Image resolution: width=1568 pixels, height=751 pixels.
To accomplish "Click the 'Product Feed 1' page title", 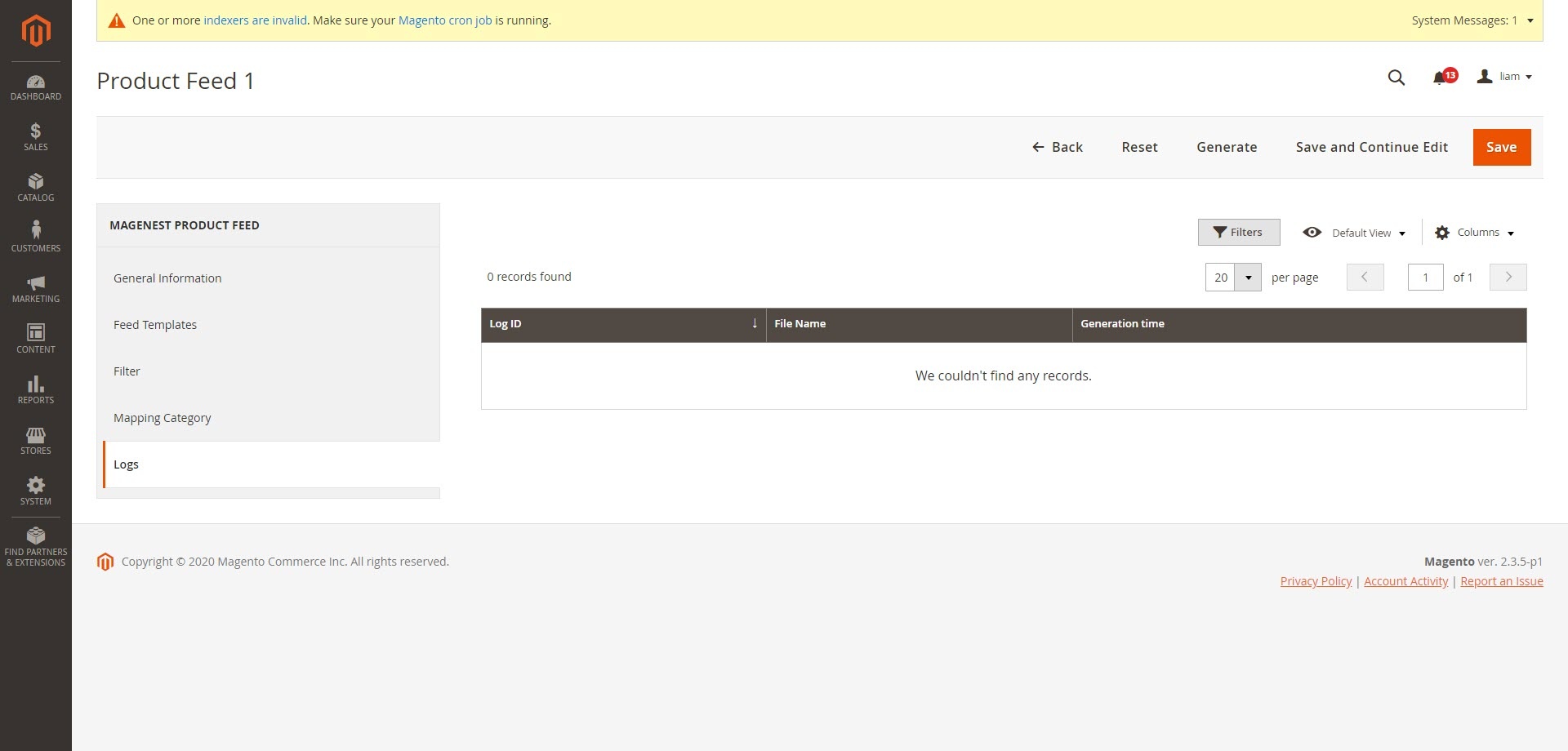I will (176, 81).
